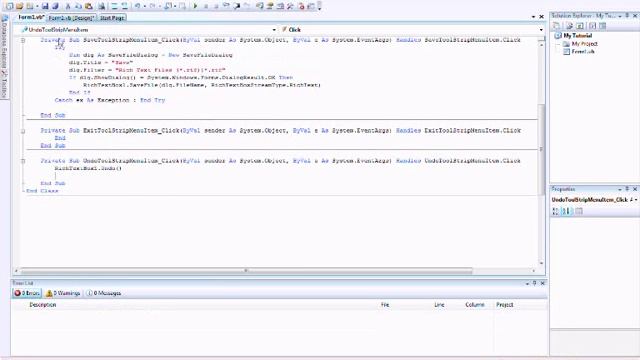Image resolution: width=640 pixels, height=360 pixels.
Task: Toggle the 0 Errors filter button
Action: click(27, 293)
